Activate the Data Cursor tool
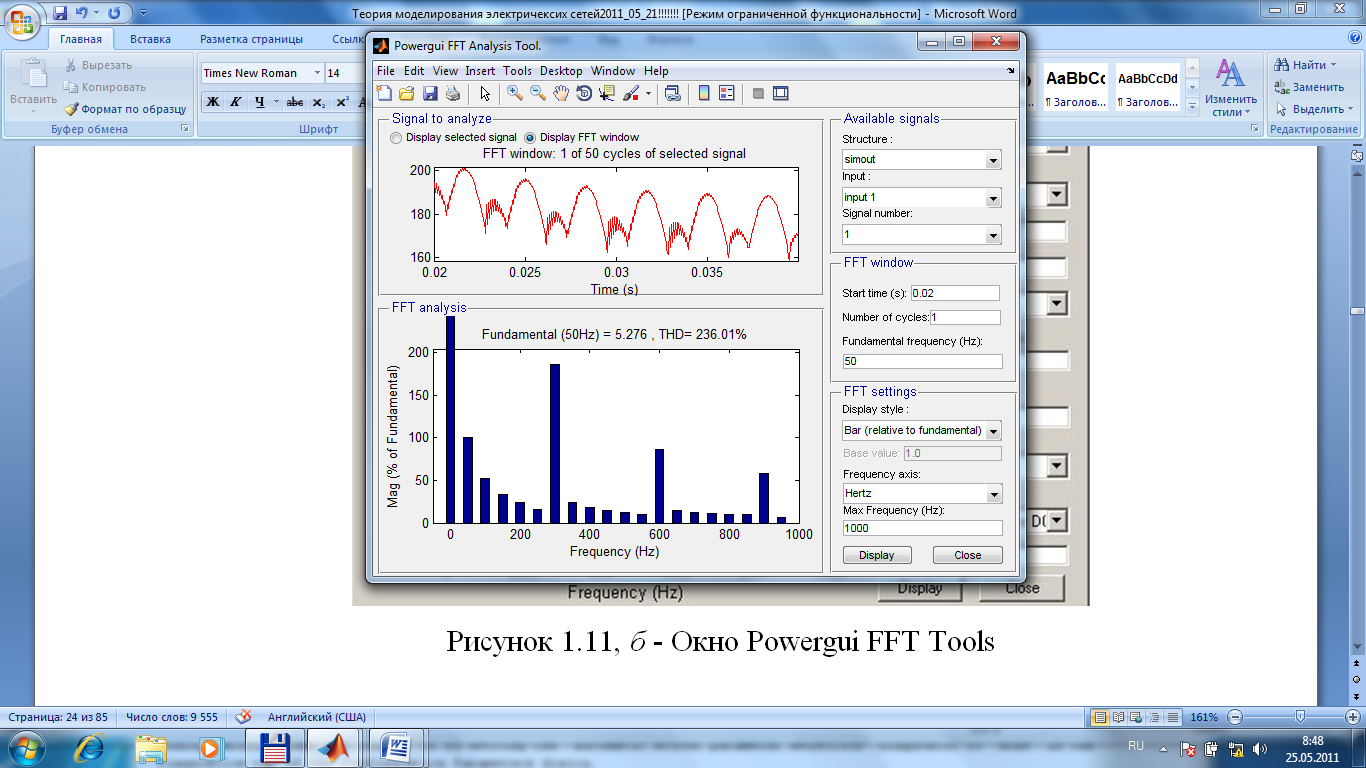 tap(607, 93)
